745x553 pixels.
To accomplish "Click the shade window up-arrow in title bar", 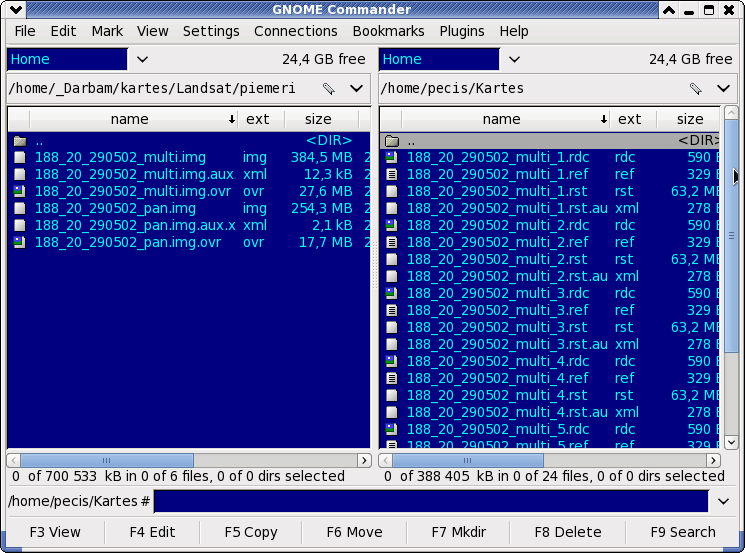I will coord(669,10).
